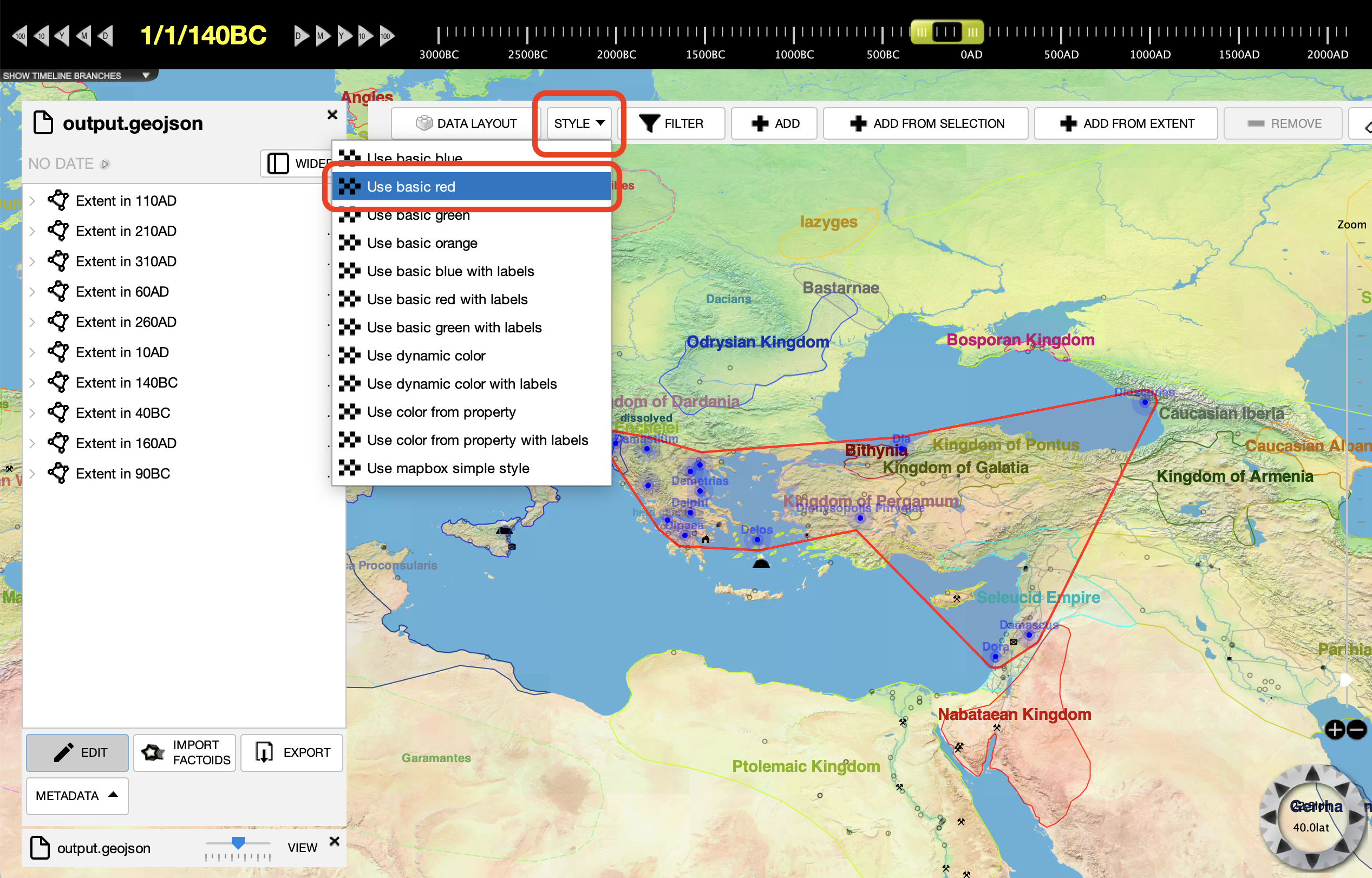Image resolution: width=1372 pixels, height=878 pixels.
Task: Choose Use basic red style
Action: point(410,186)
